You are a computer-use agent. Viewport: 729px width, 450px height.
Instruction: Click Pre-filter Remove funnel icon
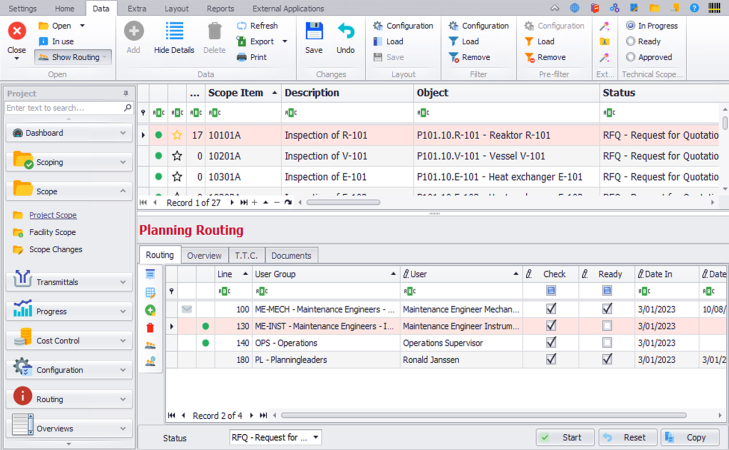(x=529, y=57)
